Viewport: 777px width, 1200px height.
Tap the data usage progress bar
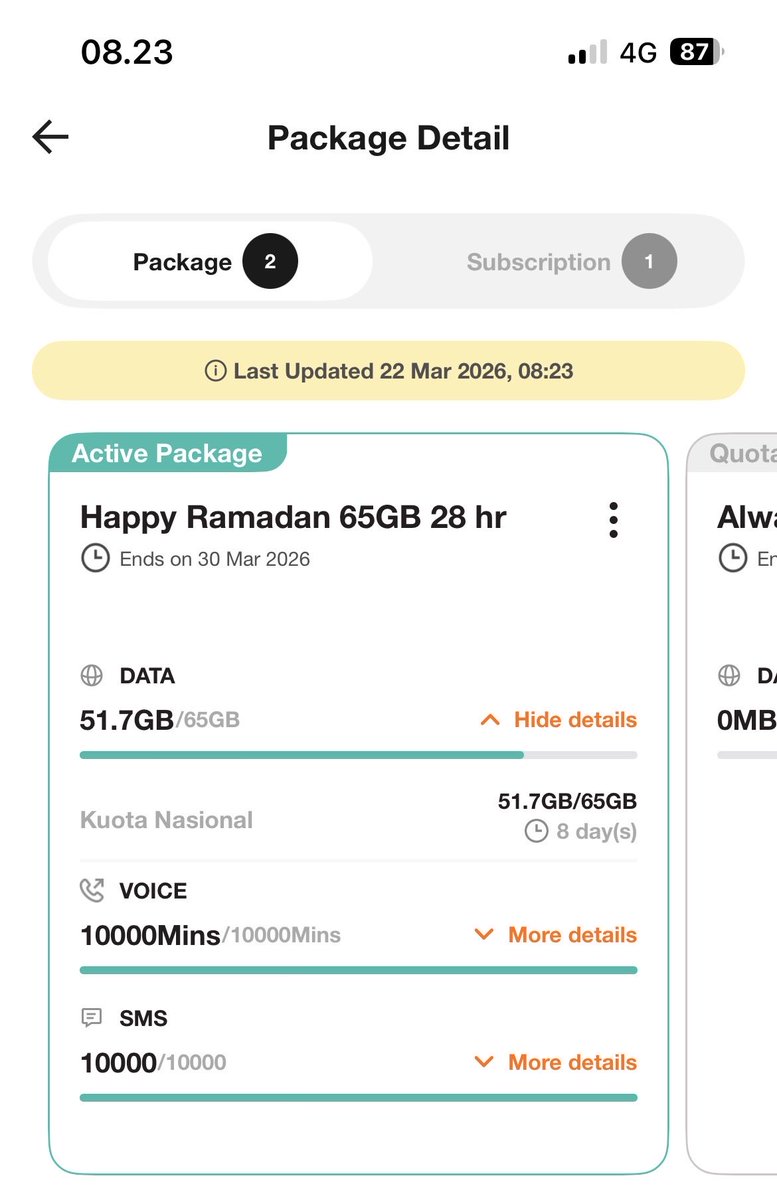coord(358,755)
